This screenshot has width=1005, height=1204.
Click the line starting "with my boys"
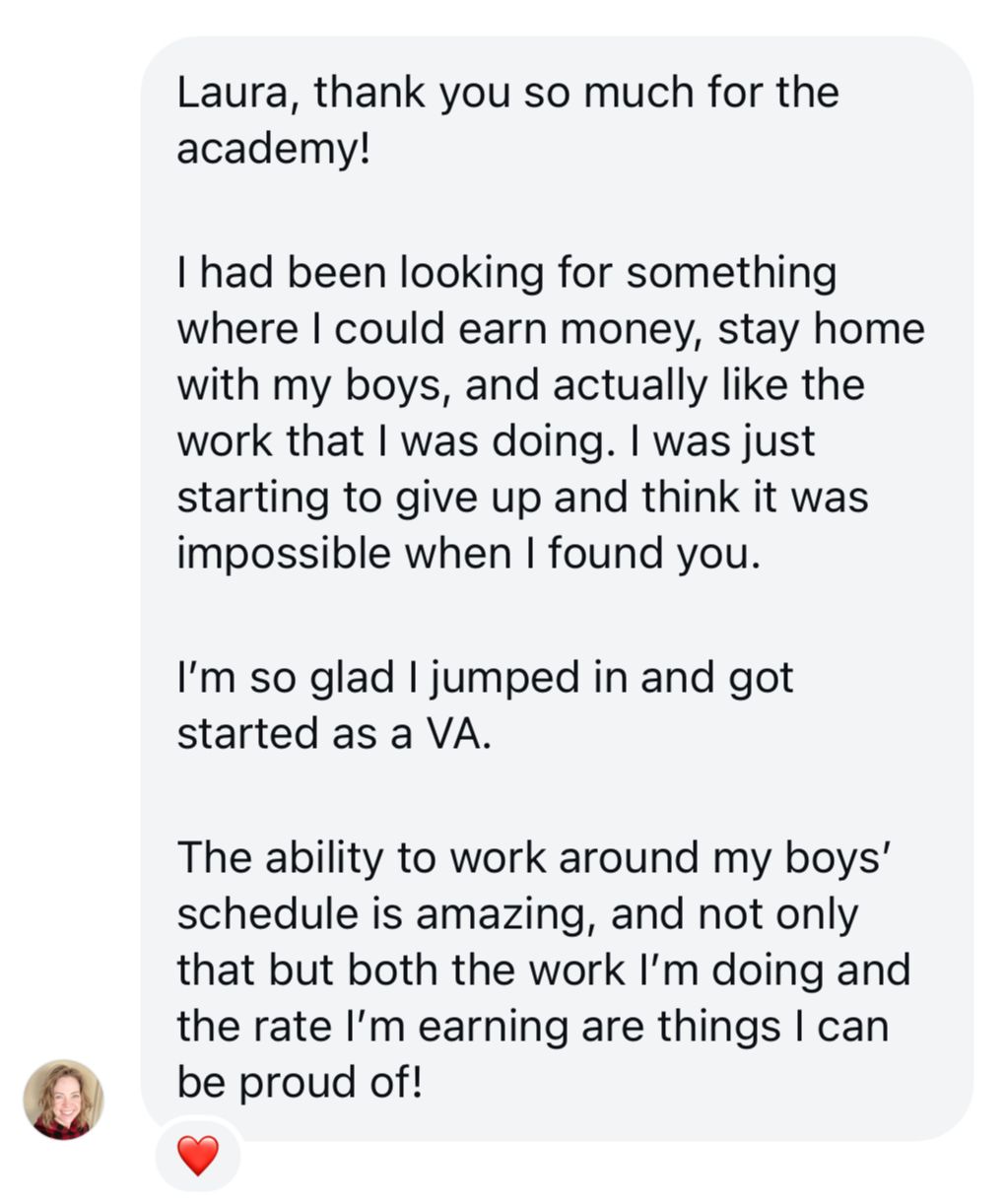(519, 384)
